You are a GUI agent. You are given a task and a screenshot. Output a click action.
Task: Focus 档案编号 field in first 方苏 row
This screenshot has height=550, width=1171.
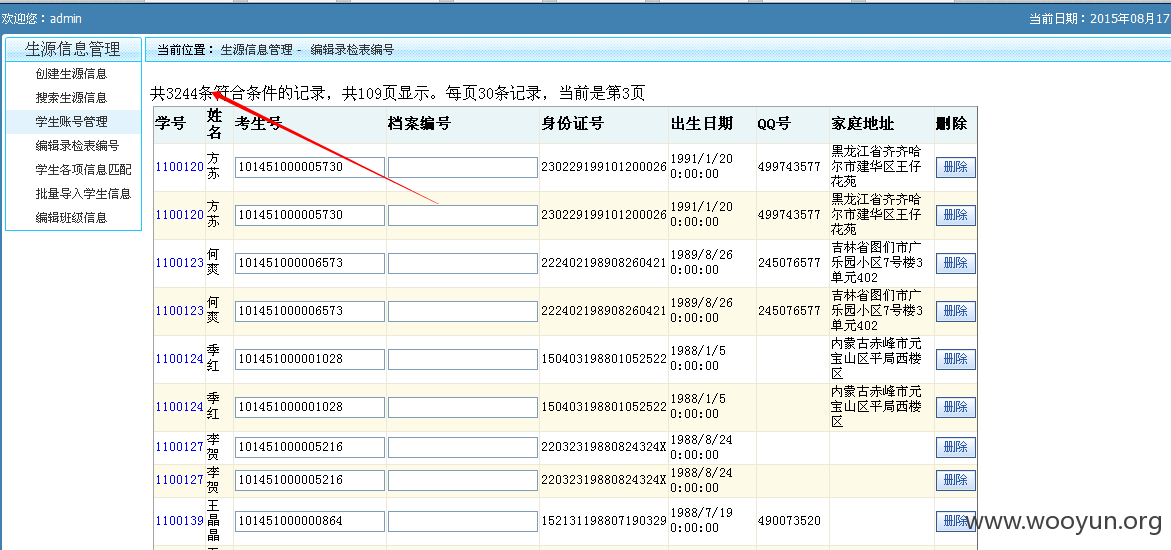point(463,167)
